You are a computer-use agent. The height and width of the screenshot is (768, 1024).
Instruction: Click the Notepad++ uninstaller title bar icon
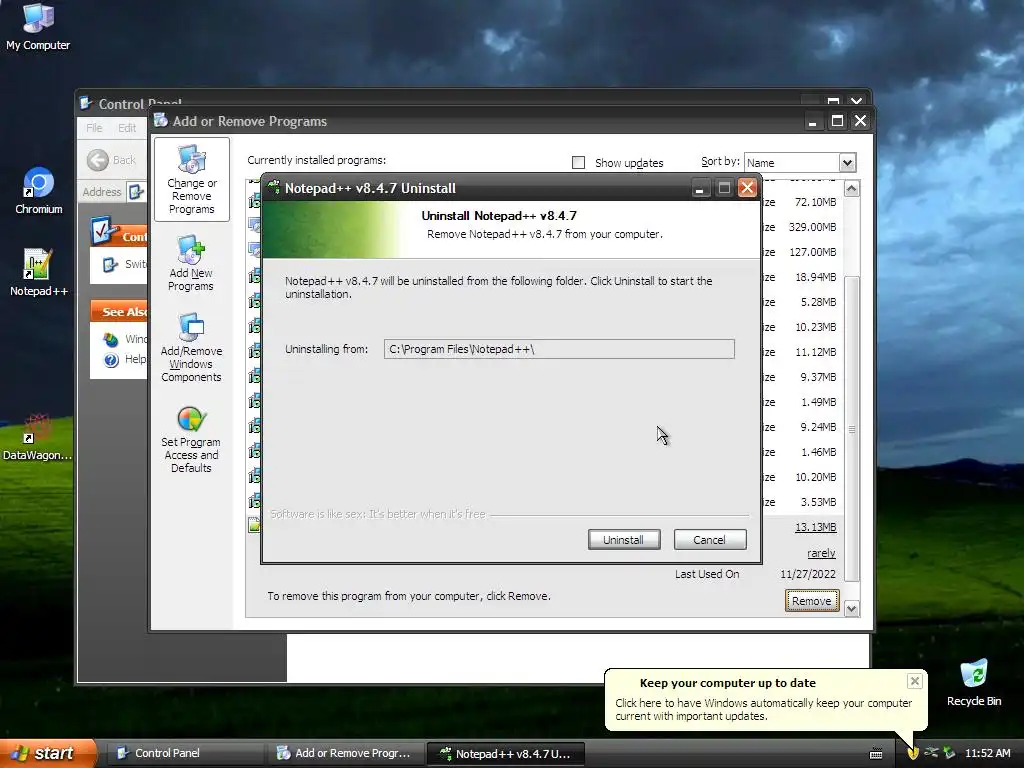click(x=274, y=188)
